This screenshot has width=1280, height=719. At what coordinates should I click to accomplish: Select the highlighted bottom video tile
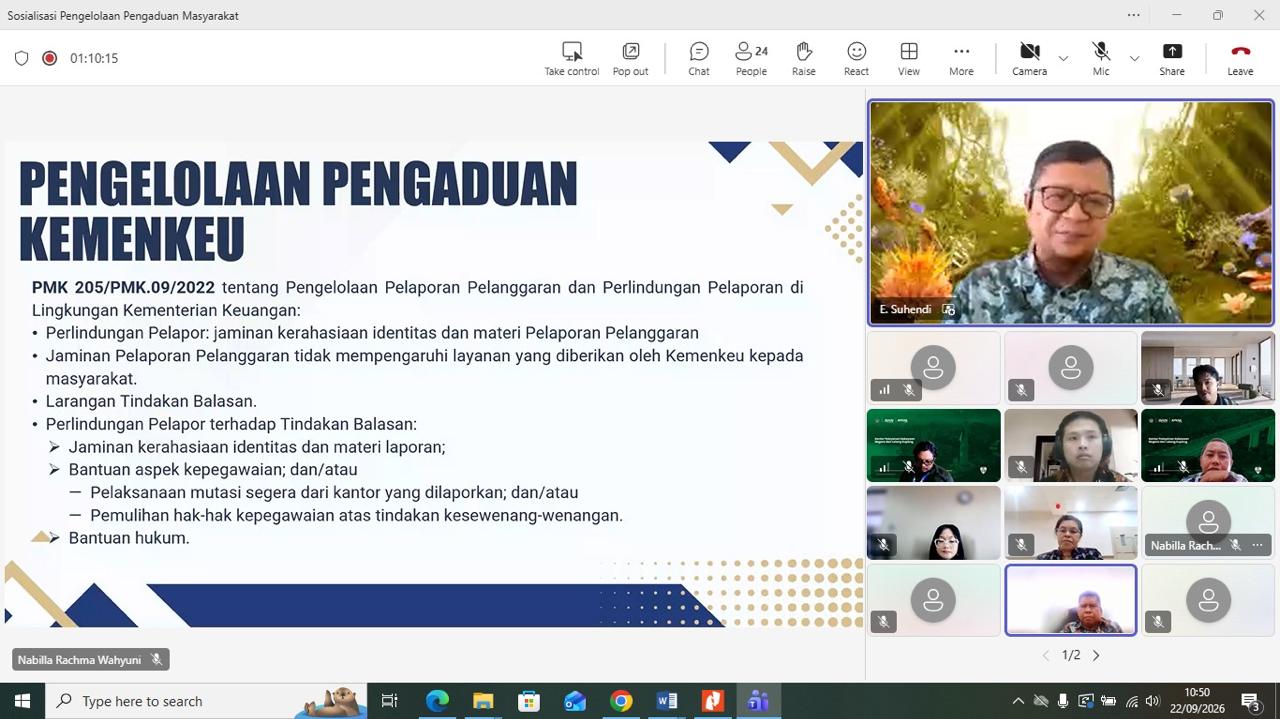point(1071,600)
